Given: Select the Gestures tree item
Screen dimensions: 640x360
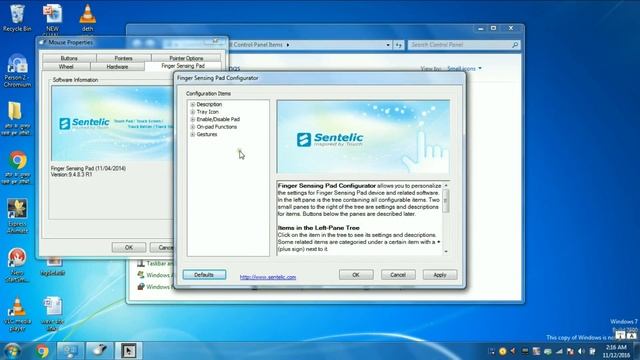Looking at the screenshot, I should [x=207, y=134].
